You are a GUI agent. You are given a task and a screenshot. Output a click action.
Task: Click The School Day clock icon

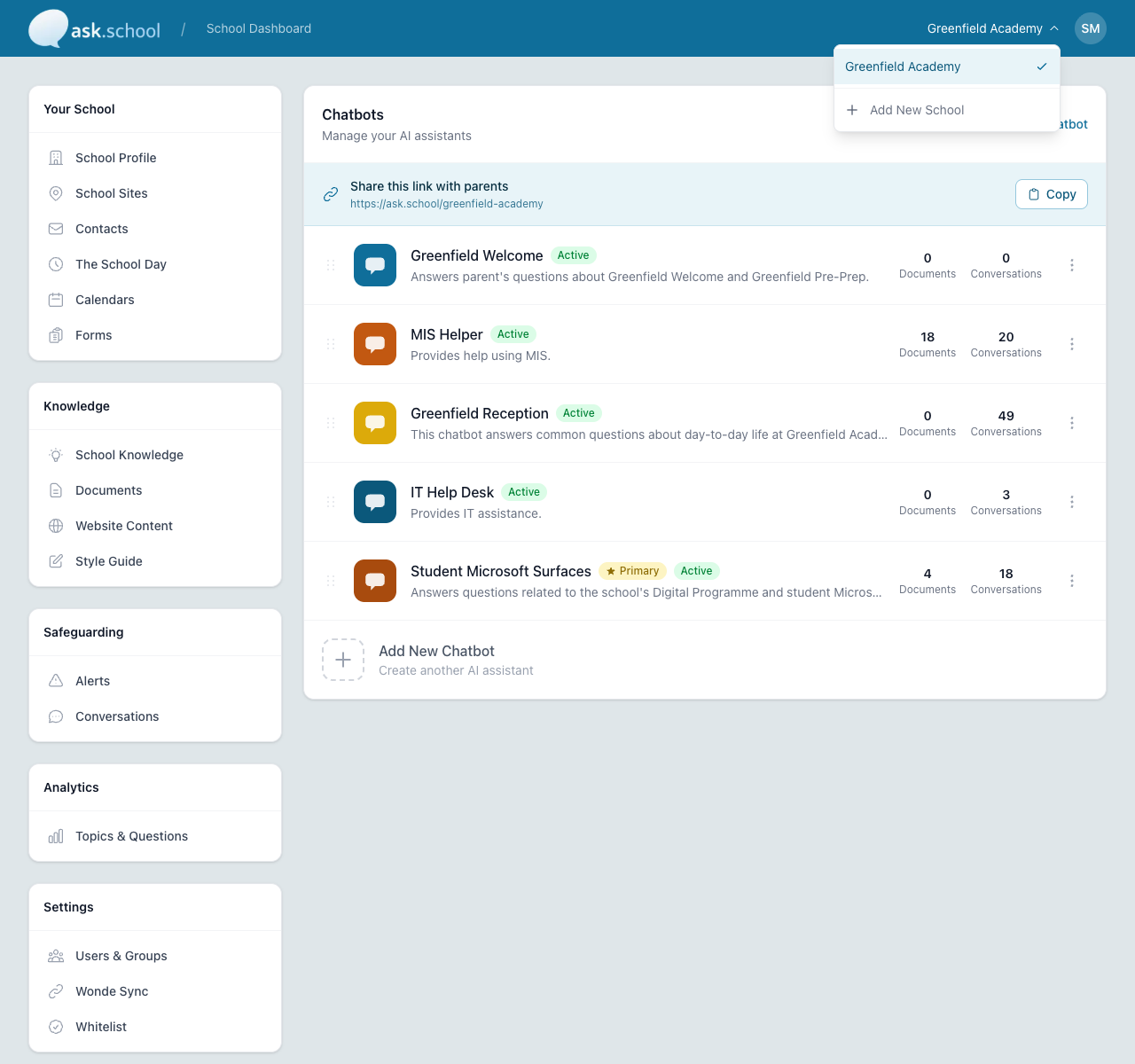56,264
